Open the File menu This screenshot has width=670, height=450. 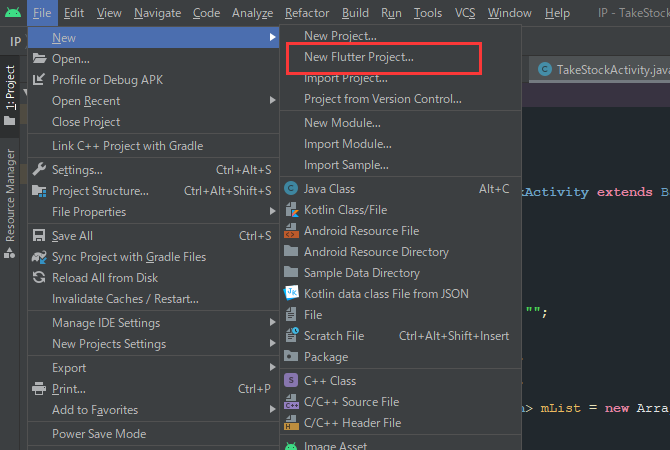pos(42,13)
